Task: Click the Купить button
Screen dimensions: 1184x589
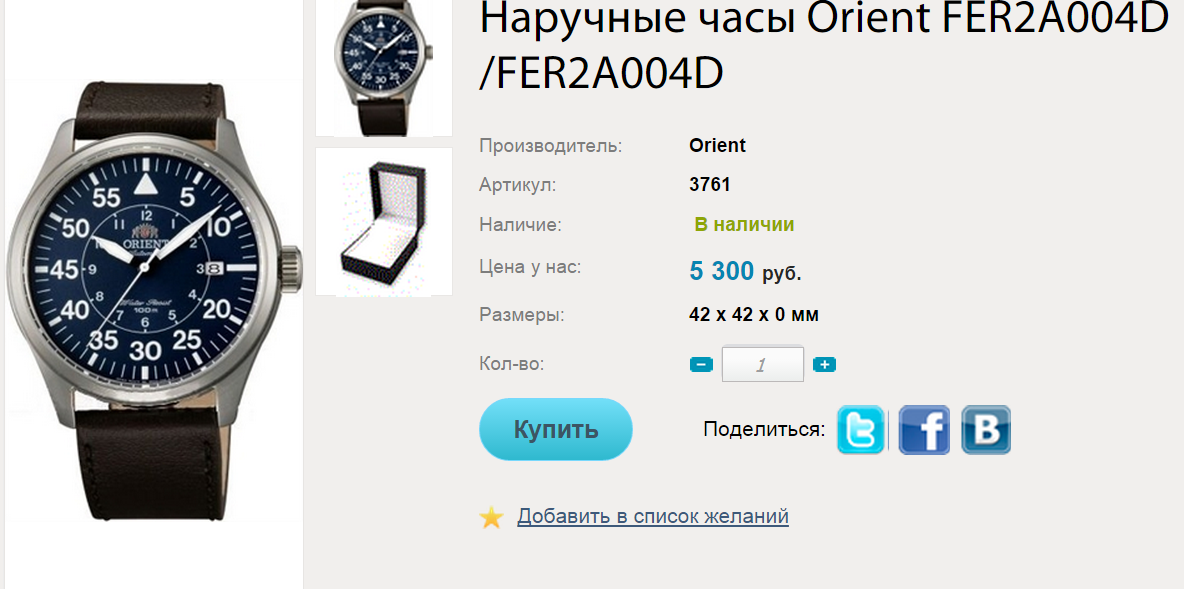Action: (556, 429)
